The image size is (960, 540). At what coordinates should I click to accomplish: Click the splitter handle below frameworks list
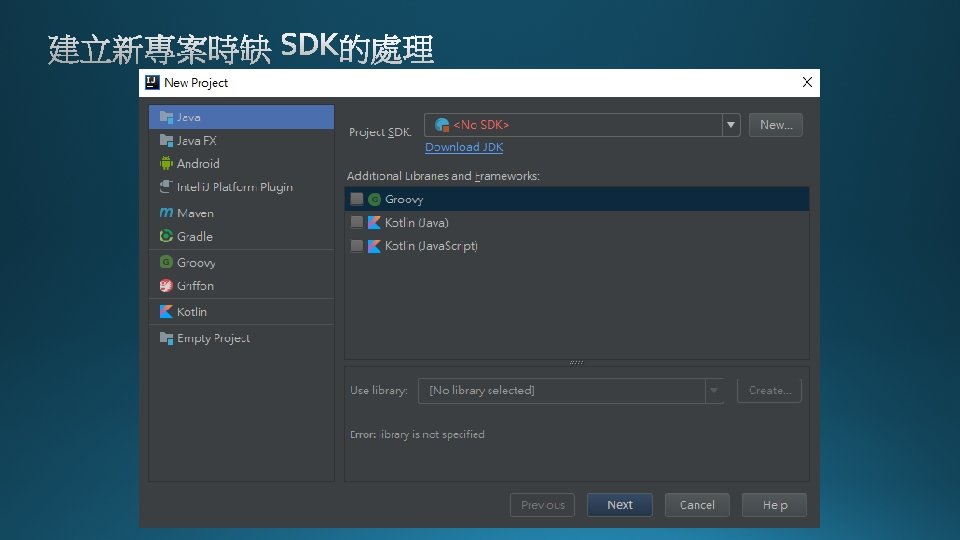[x=577, y=362]
